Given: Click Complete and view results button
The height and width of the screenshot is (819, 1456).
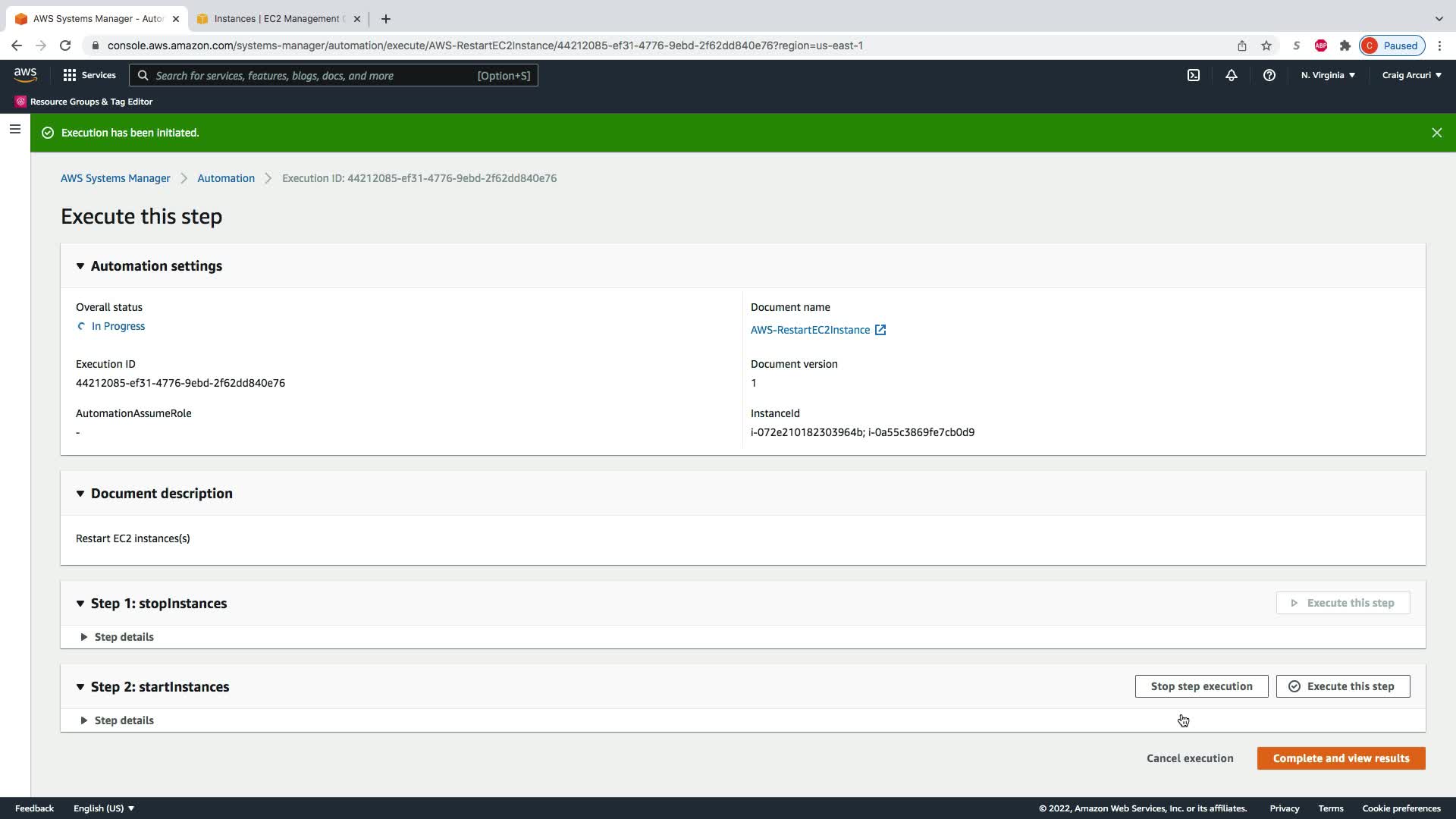Looking at the screenshot, I should pos(1341,758).
